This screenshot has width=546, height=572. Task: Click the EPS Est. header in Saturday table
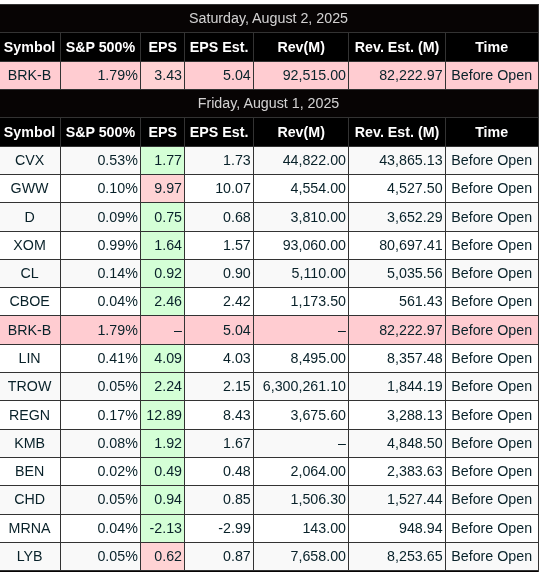219,47
